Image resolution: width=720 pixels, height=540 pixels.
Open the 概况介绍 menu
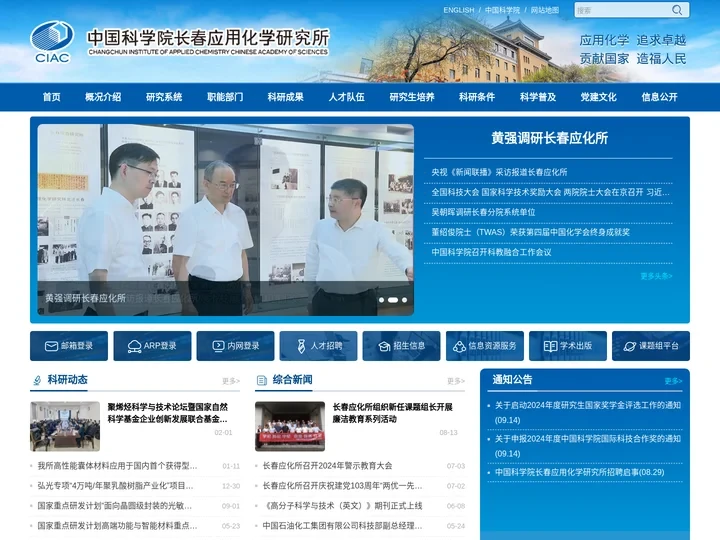click(x=103, y=97)
